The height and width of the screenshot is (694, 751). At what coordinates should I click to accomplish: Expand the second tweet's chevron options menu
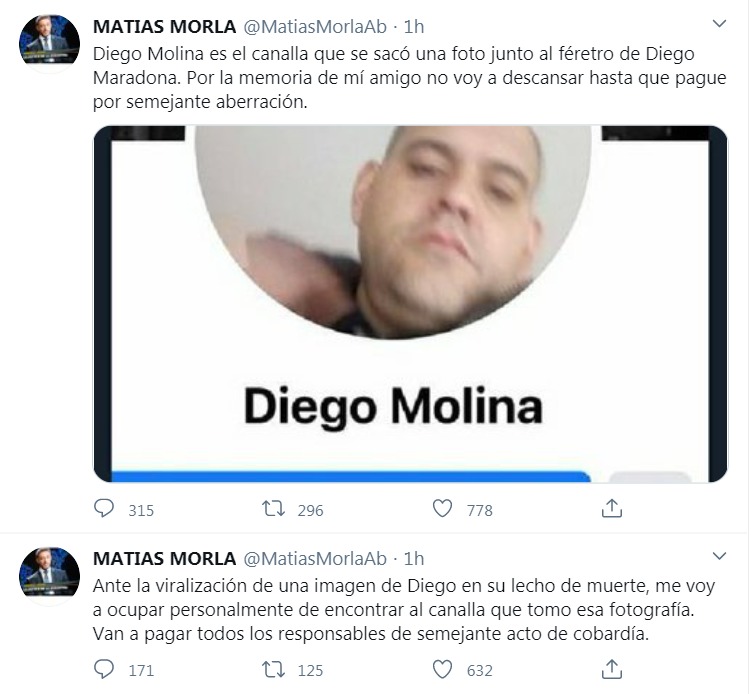click(x=719, y=556)
